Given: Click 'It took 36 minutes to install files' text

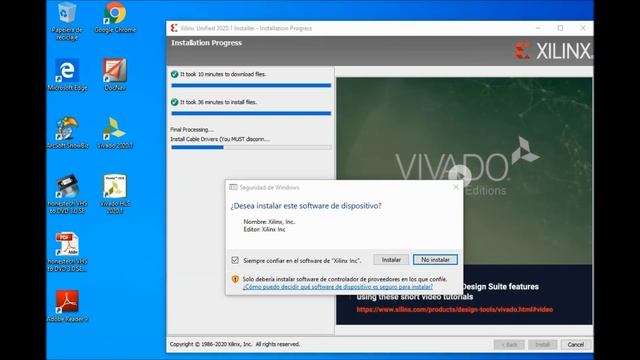Looking at the screenshot, I should coord(218,102).
